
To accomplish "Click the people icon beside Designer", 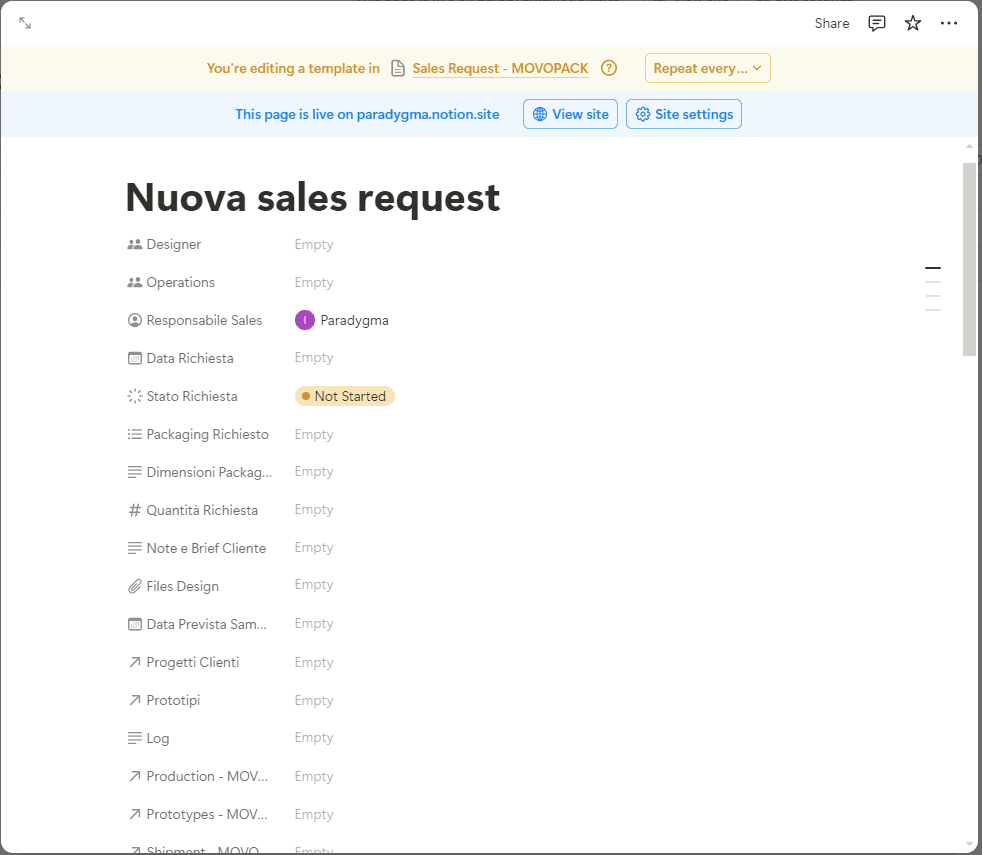I will [x=134, y=243].
